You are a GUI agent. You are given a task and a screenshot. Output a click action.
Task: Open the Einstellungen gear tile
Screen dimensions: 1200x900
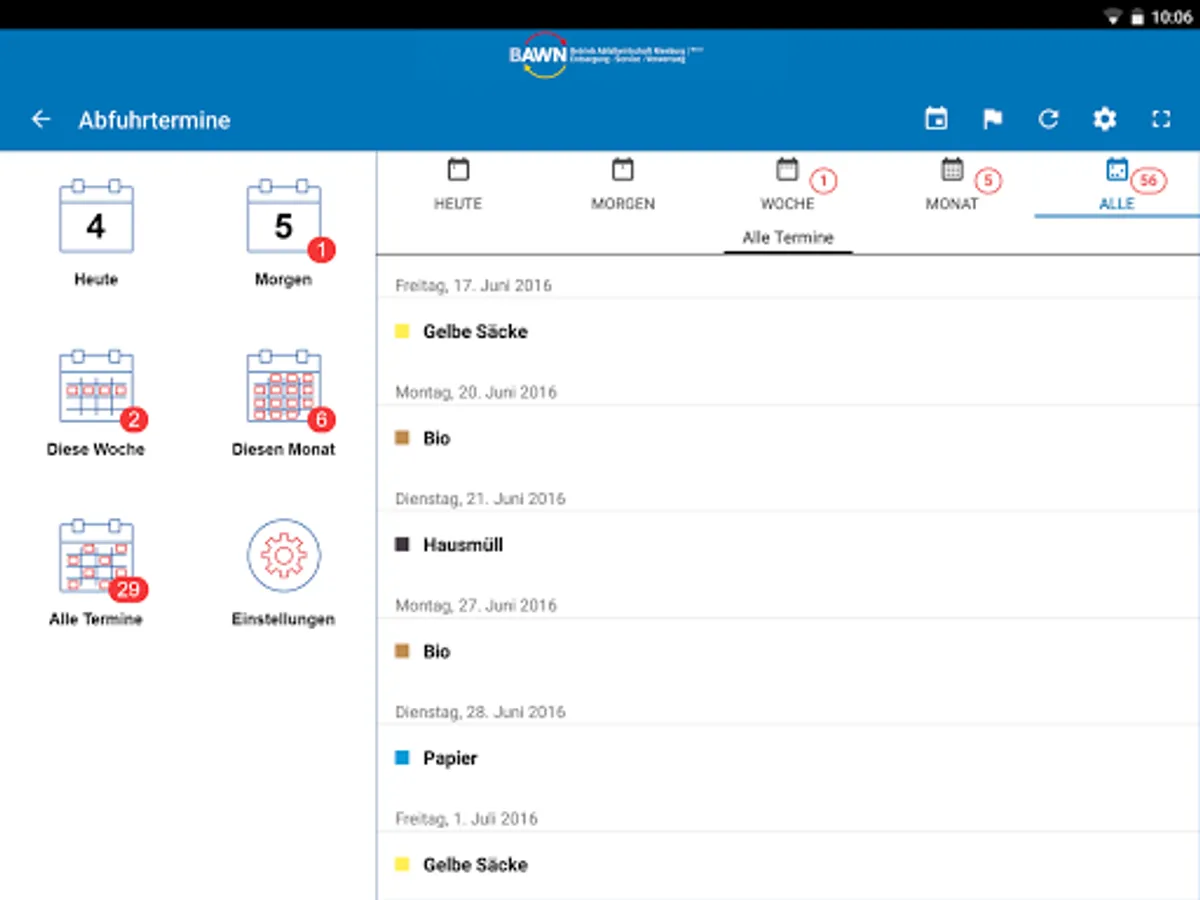(x=284, y=573)
